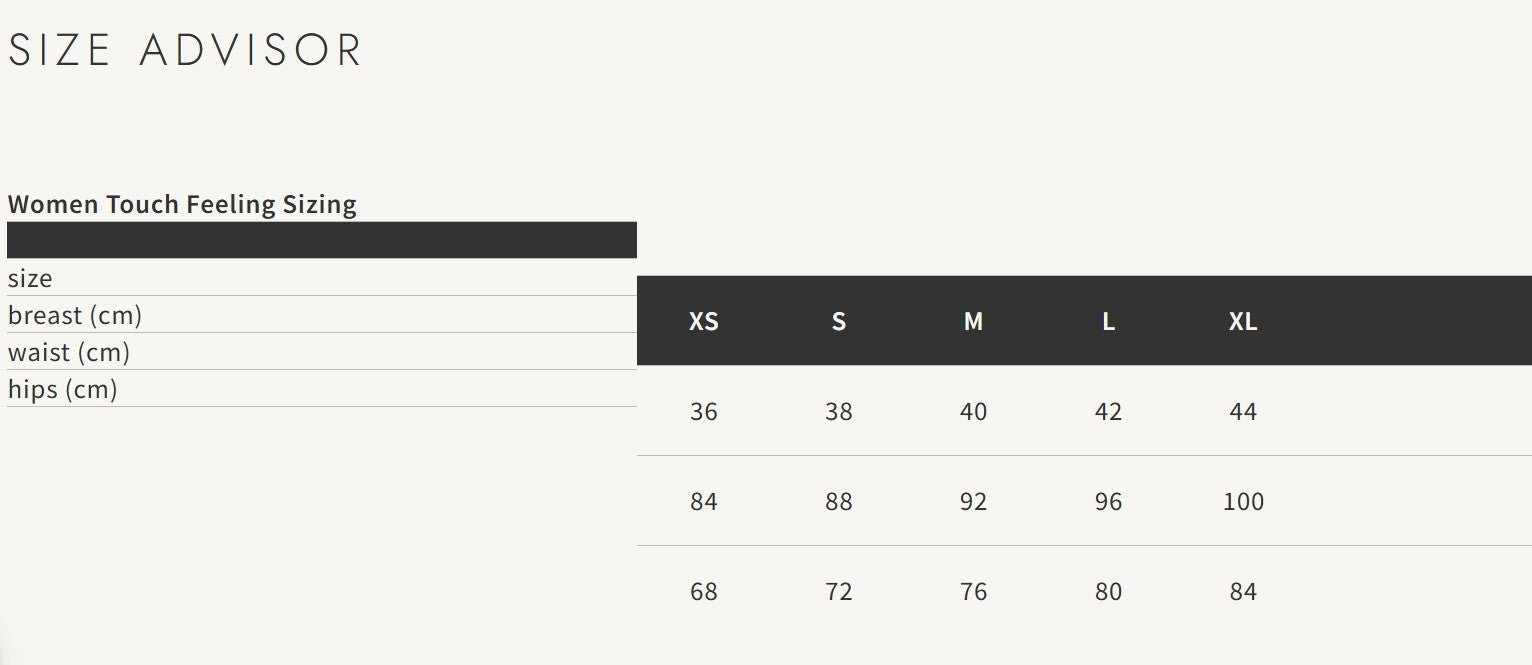1532x665 pixels.
Task: Select the 100 value under XL
Action: pos(1243,501)
